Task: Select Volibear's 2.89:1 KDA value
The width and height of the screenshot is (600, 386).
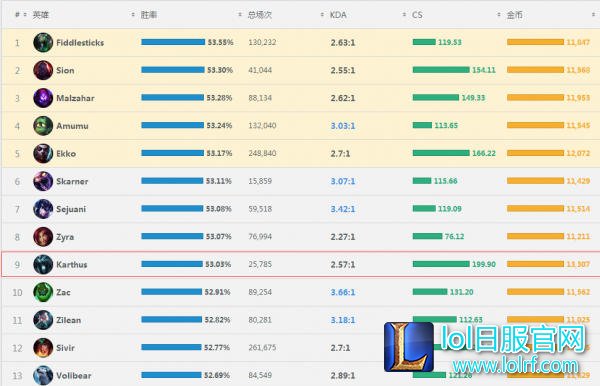Action: 343,376
